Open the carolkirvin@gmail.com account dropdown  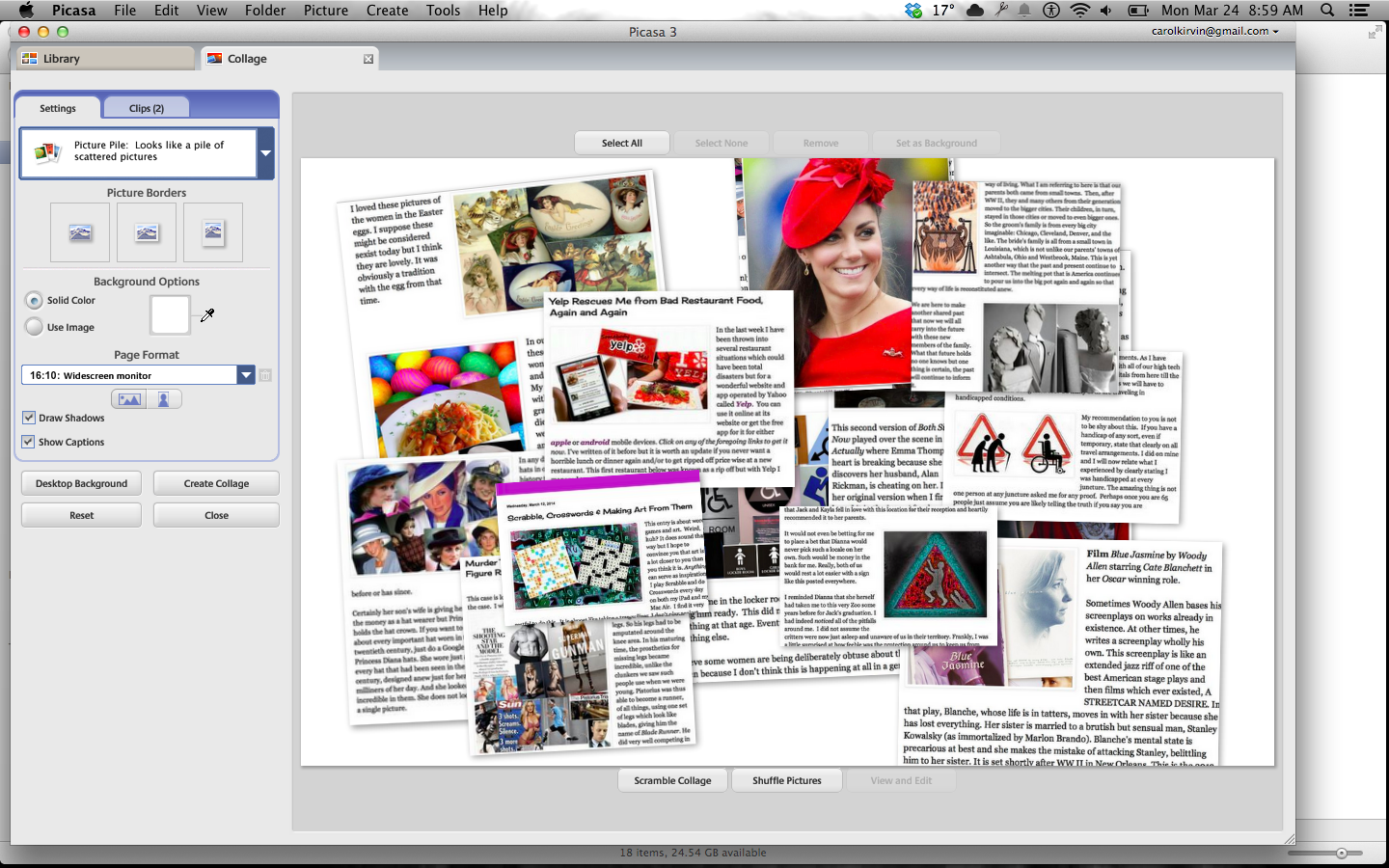[x=1214, y=31]
